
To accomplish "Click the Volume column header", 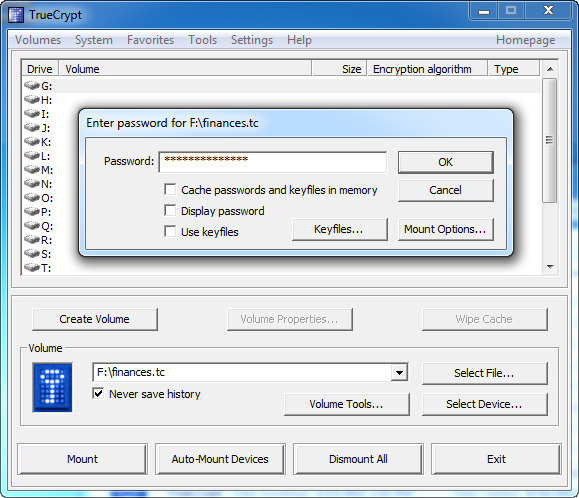I will point(185,69).
